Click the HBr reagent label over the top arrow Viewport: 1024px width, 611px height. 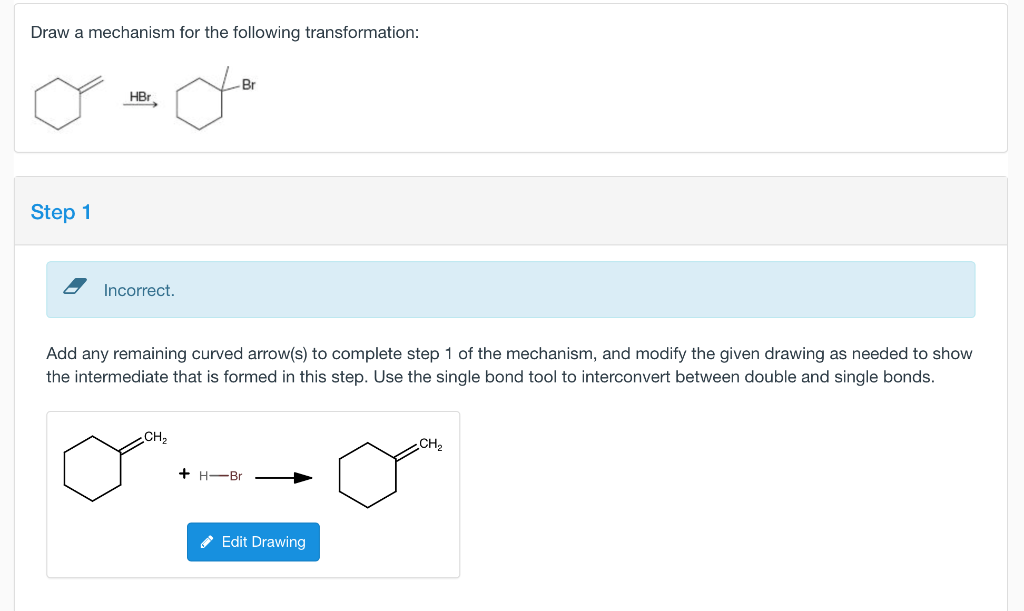(139, 97)
